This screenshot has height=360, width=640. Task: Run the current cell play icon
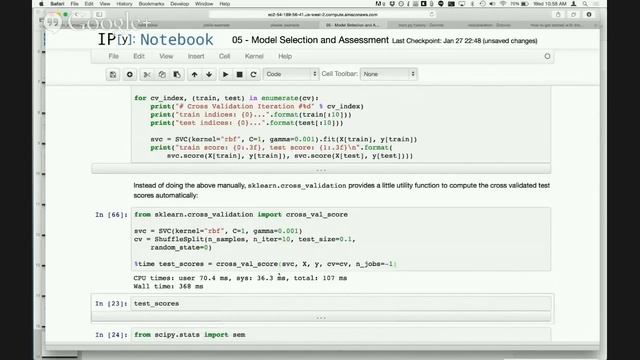225,74
